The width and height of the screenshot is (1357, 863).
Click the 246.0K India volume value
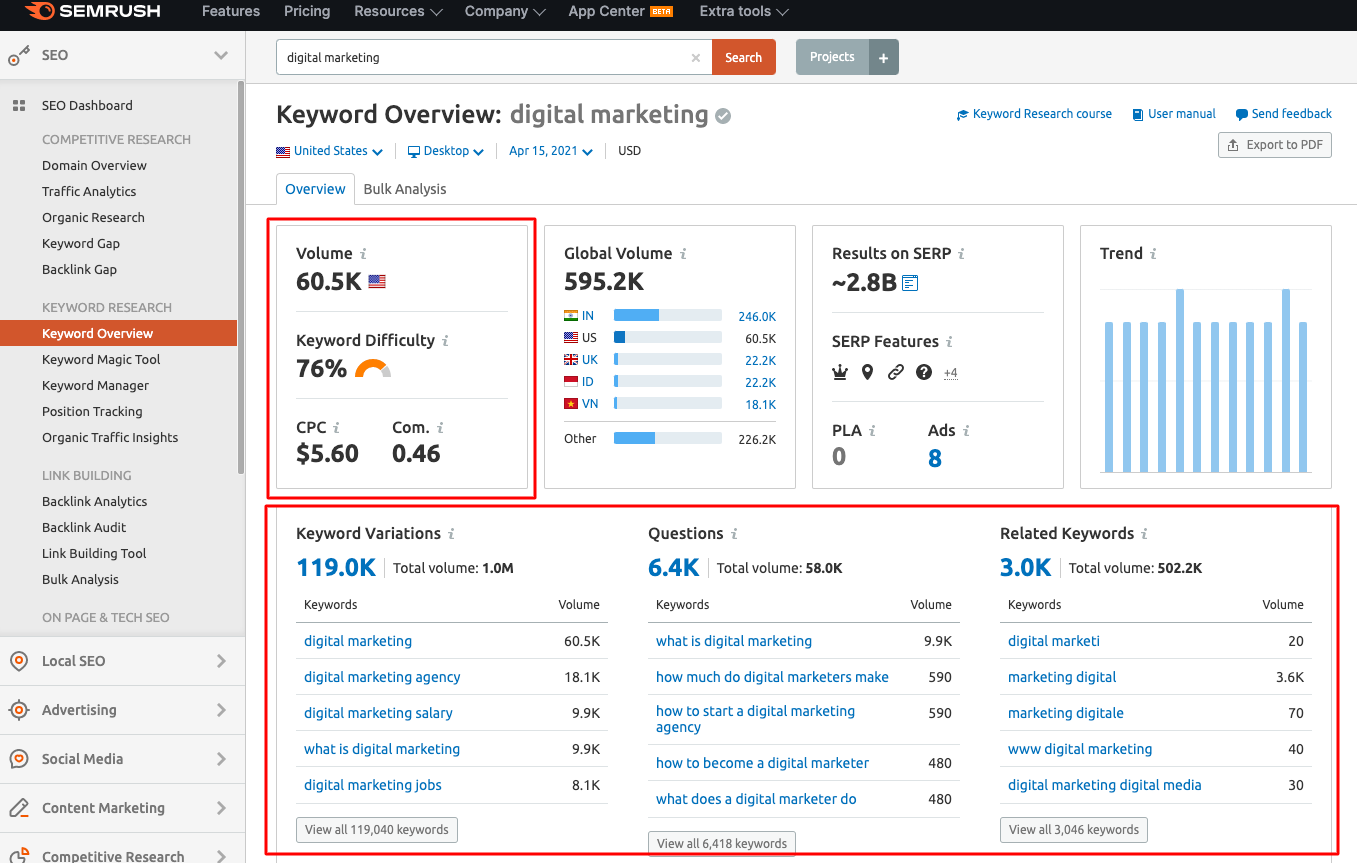point(757,317)
